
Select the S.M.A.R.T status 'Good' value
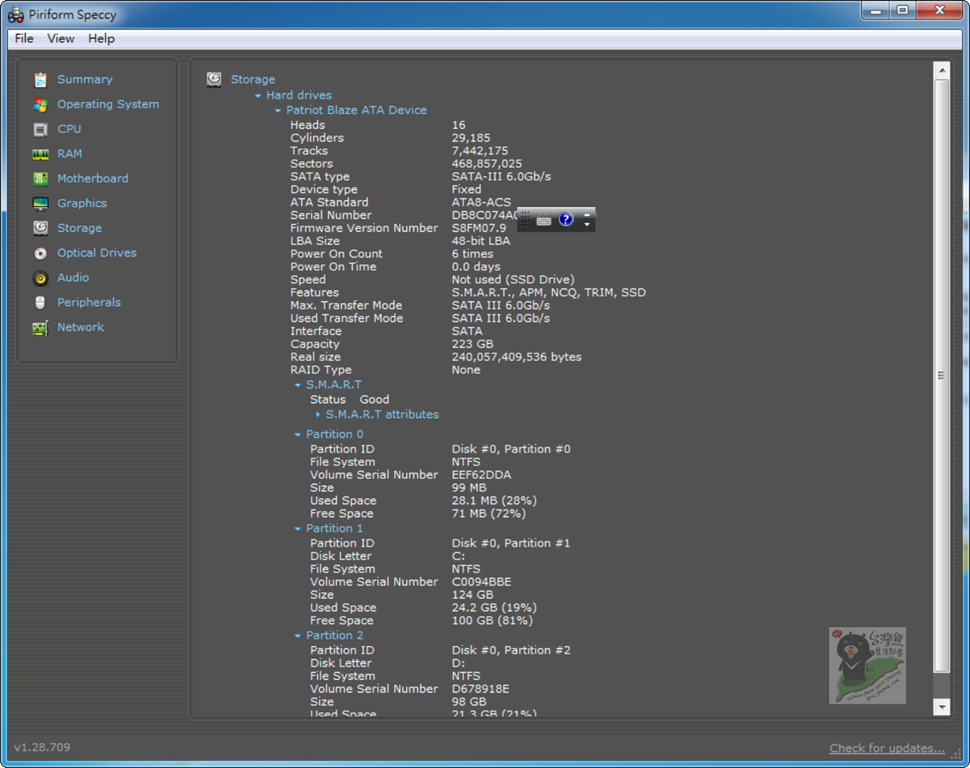[374, 400]
